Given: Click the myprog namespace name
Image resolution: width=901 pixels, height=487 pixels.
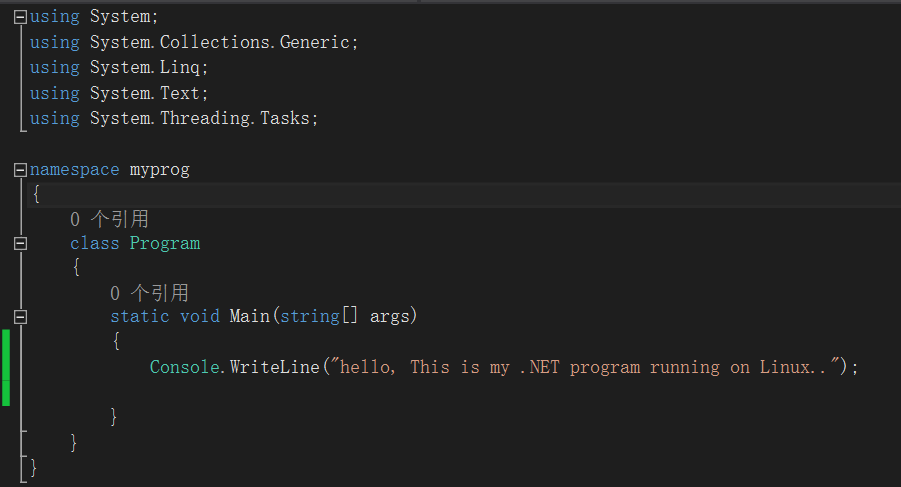Looking at the screenshot, I should point(160,170).
